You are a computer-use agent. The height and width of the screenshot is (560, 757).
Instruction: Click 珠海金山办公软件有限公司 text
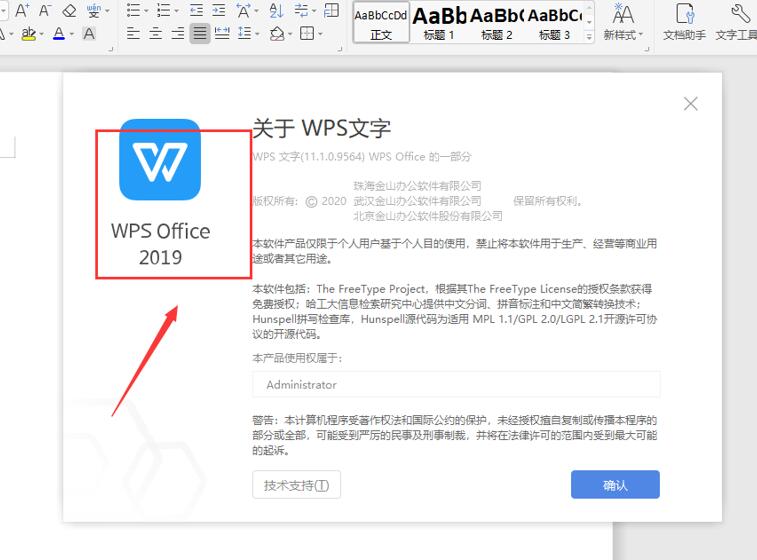point(417,186)
